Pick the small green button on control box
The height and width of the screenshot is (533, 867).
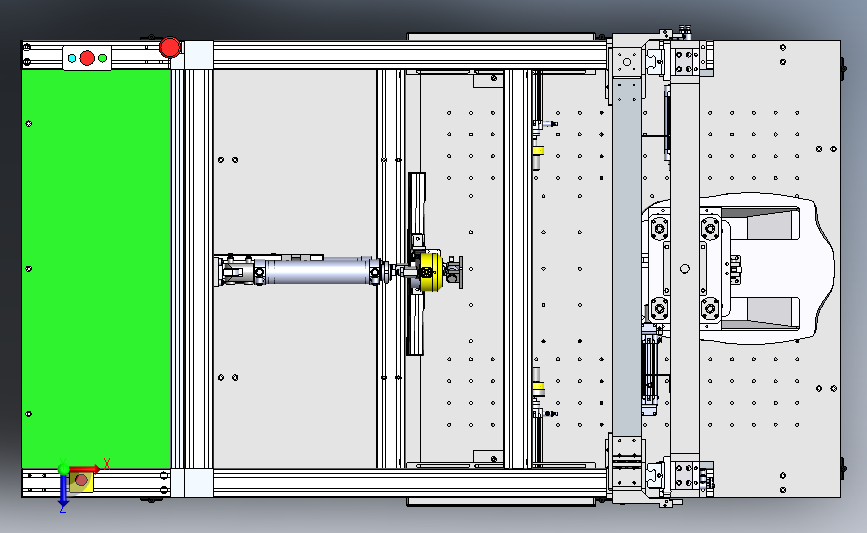point(102,58)
